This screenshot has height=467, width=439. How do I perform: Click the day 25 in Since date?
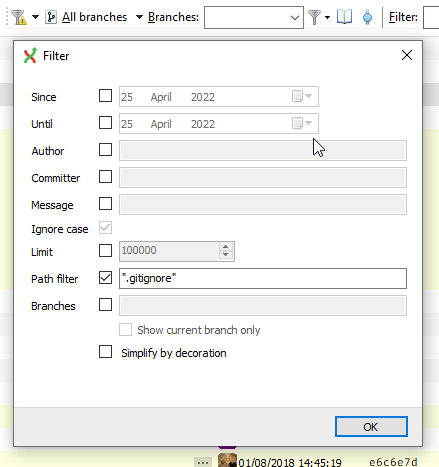(127, 97)
